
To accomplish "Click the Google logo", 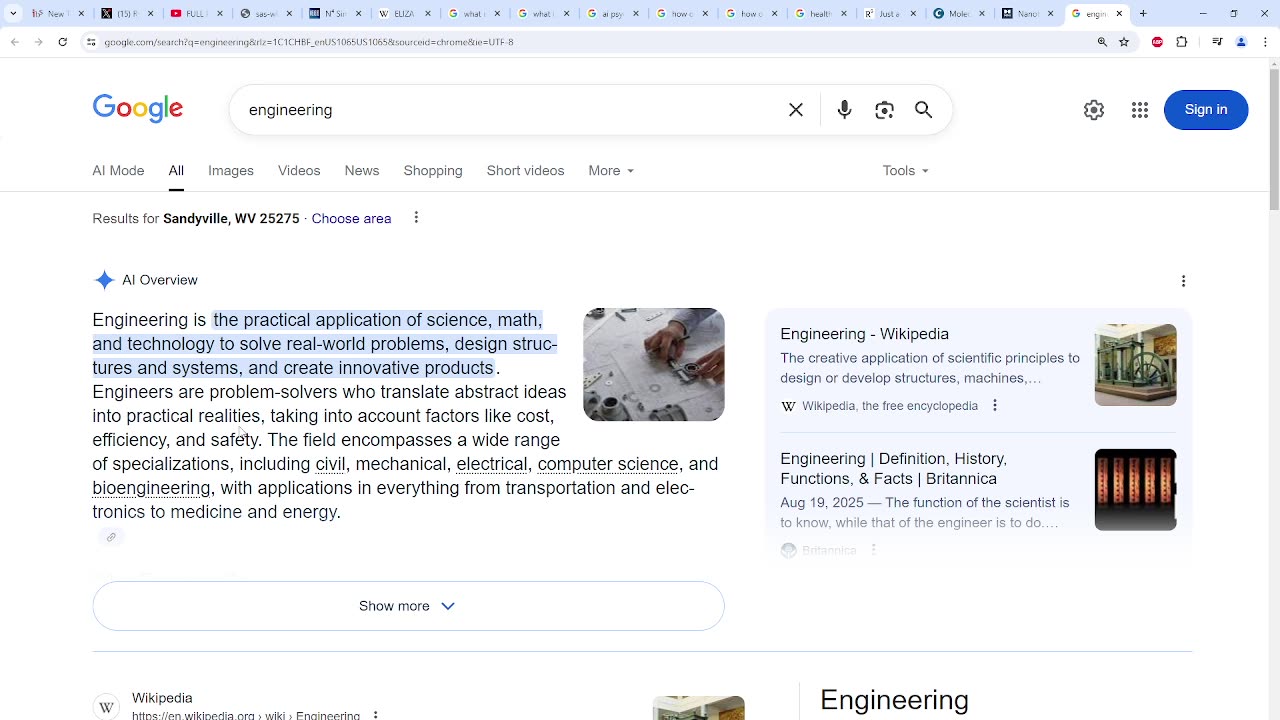I will click(x=138, y=109).
